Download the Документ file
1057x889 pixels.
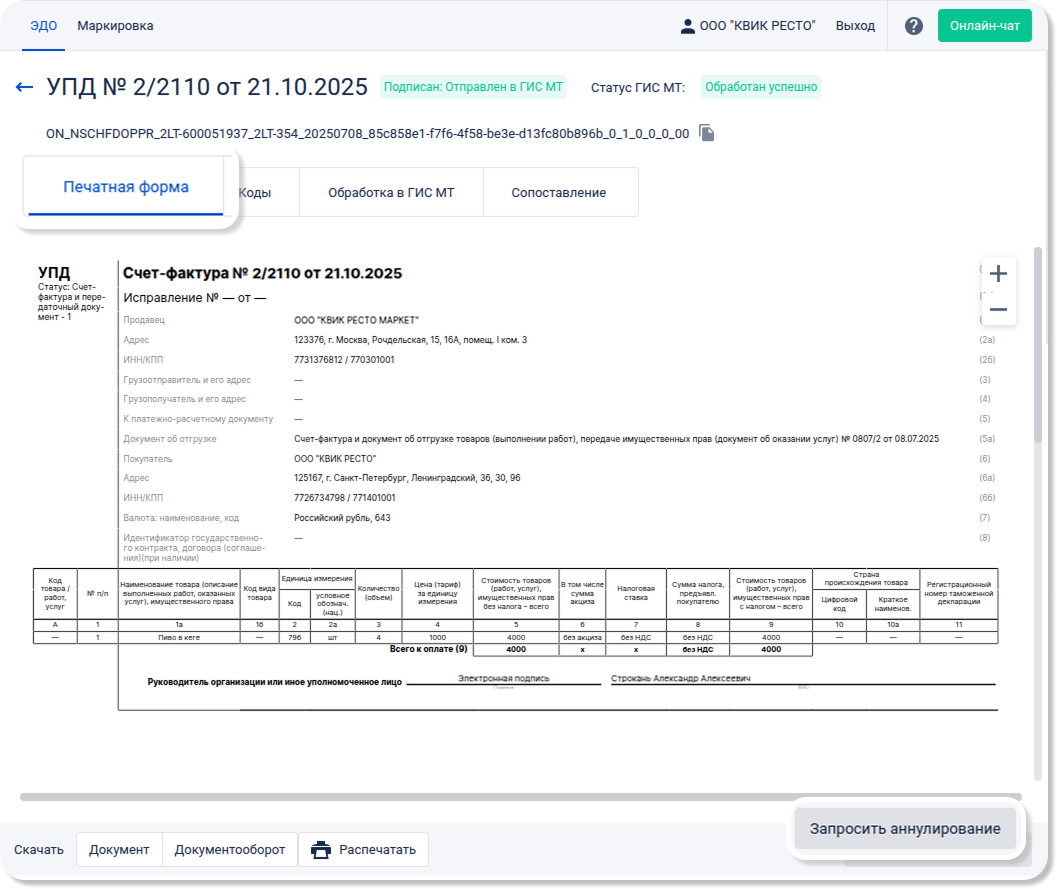coord(119,850)
